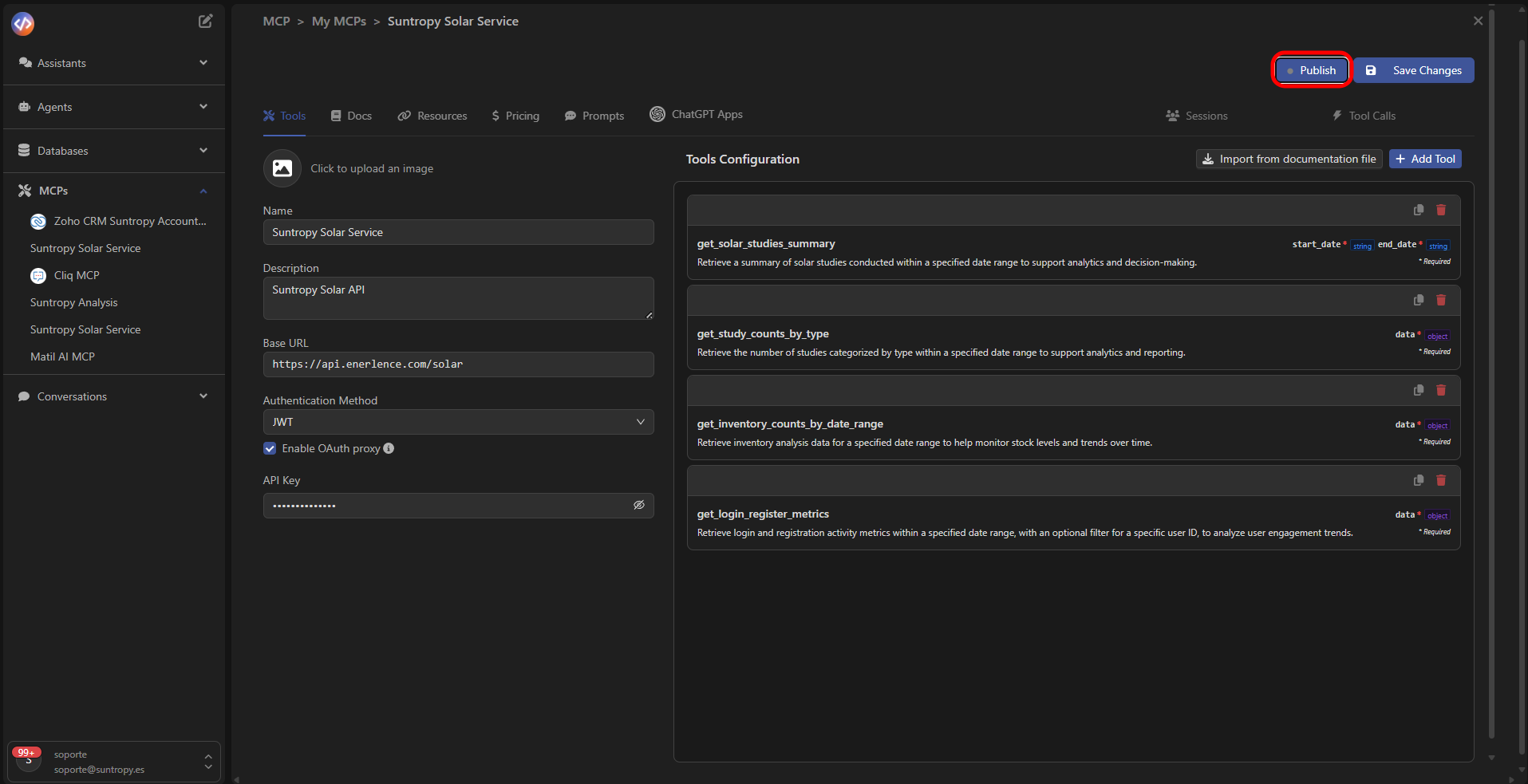Open the ChatGPT Apps tab

point(696,115)
